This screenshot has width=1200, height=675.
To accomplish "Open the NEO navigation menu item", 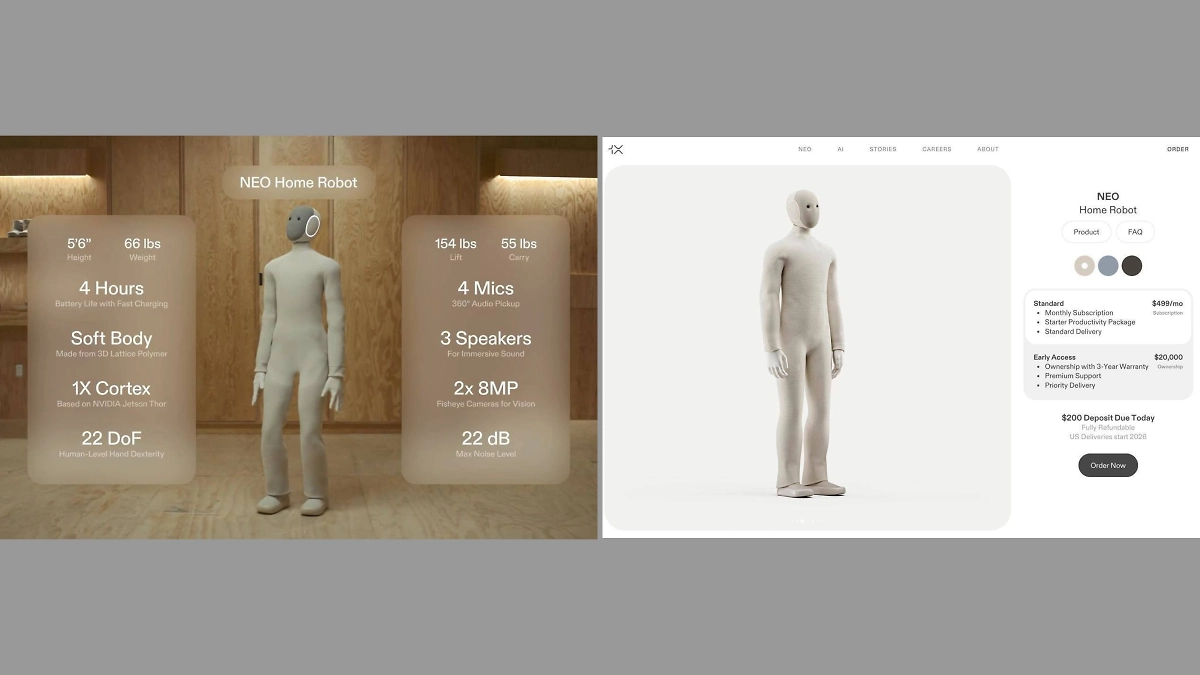I will point(805,149).
